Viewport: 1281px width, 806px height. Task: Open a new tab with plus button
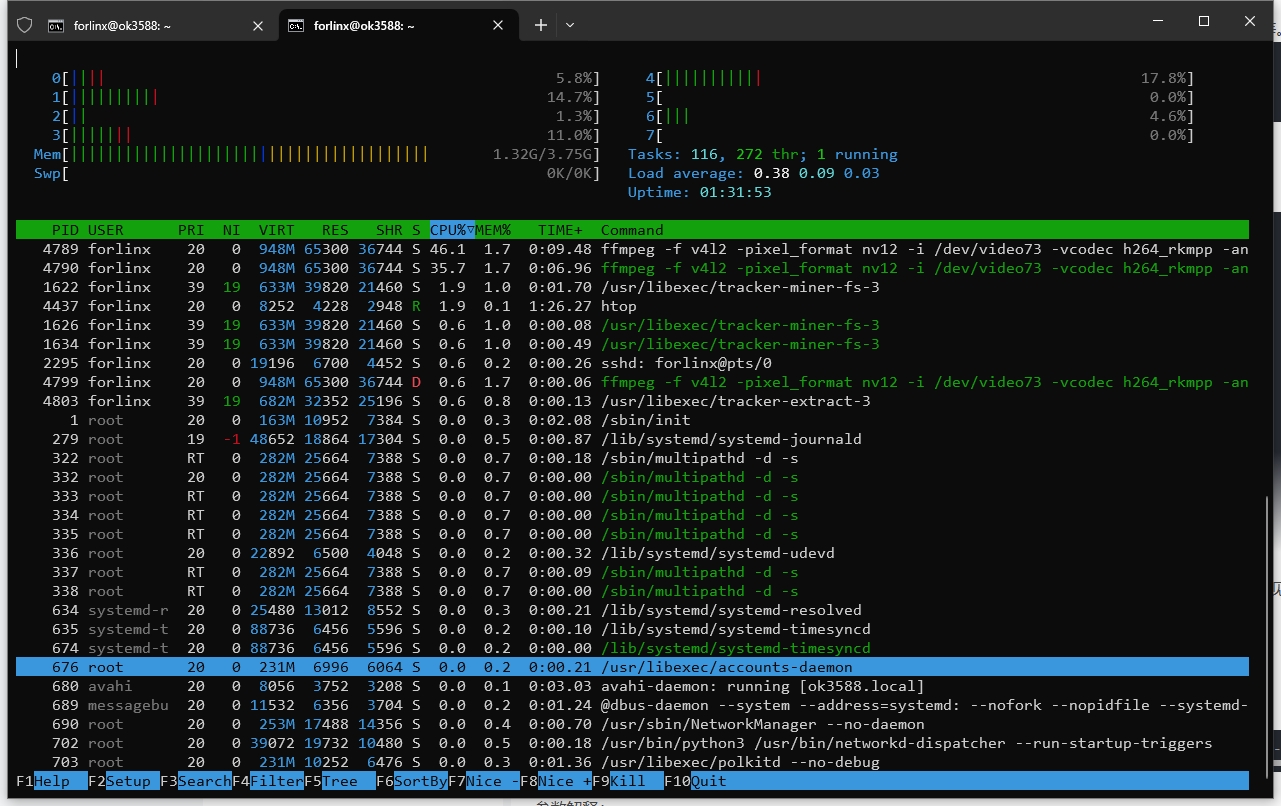(x=541, y=25)
